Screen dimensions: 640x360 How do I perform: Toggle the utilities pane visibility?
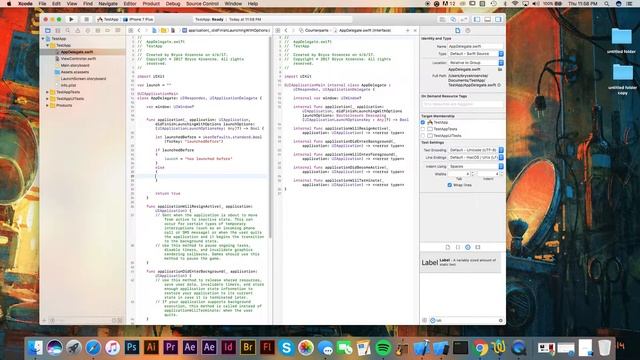pos(498,19)
